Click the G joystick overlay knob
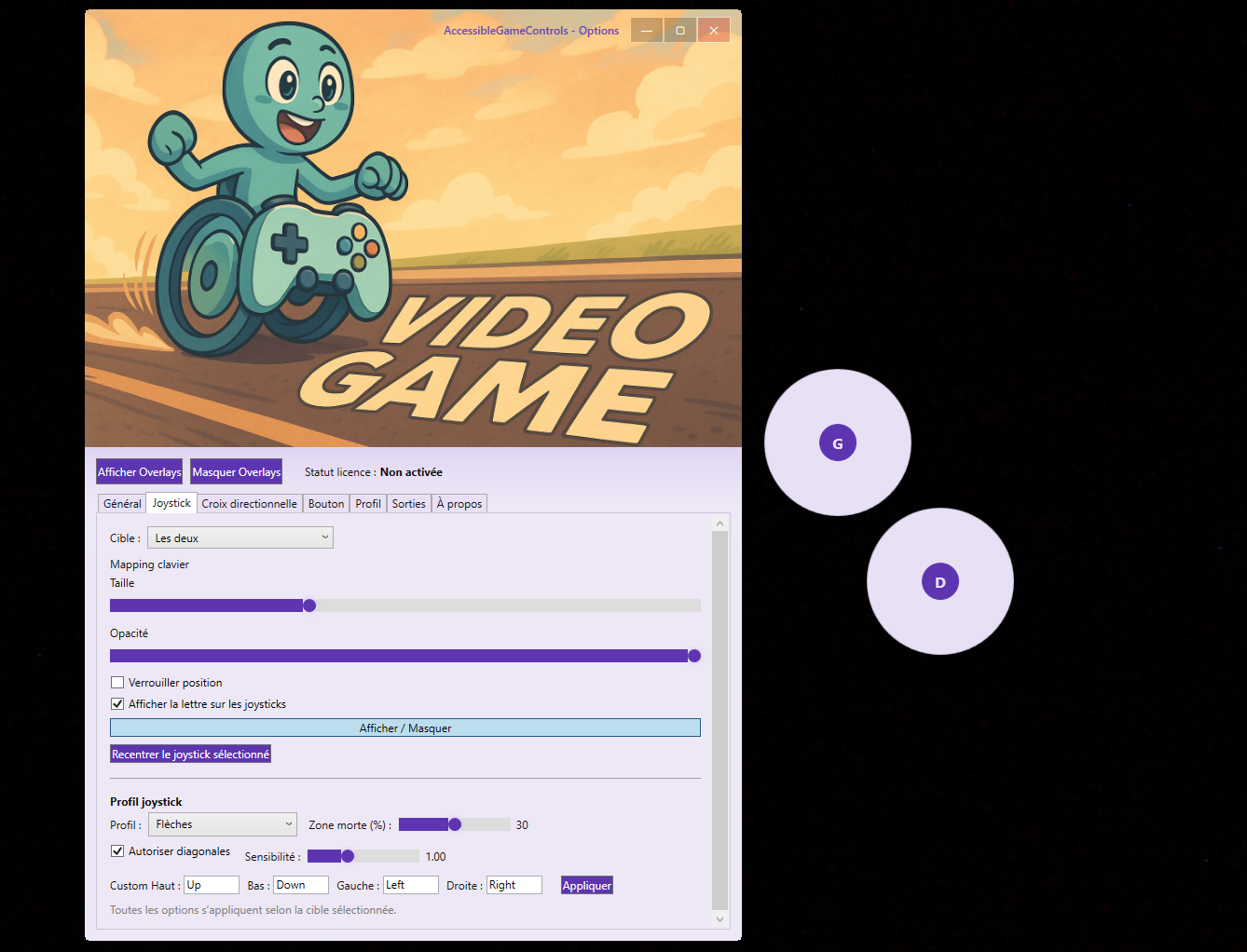1247x952 pixels. click(x=837, y=443)
